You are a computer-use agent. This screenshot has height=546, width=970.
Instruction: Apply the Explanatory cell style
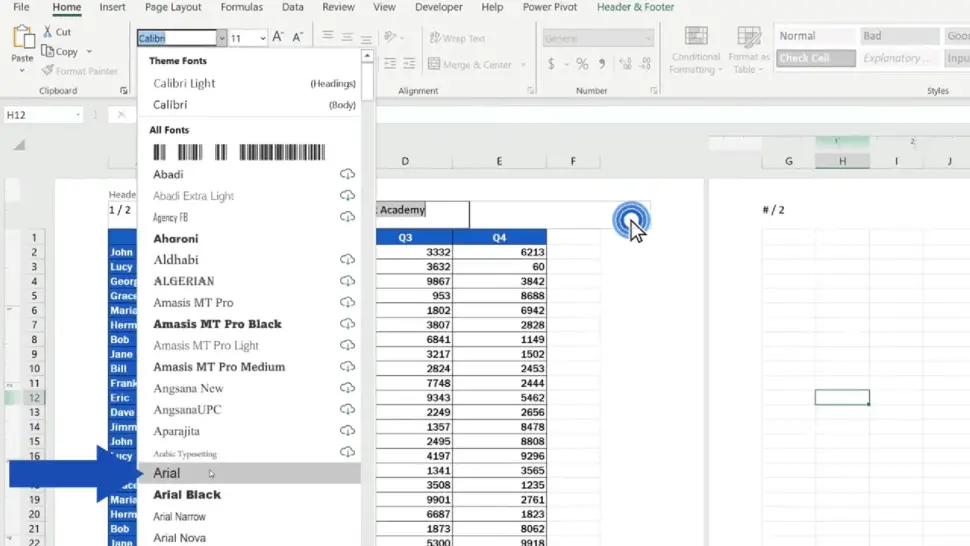click(900, 58)
